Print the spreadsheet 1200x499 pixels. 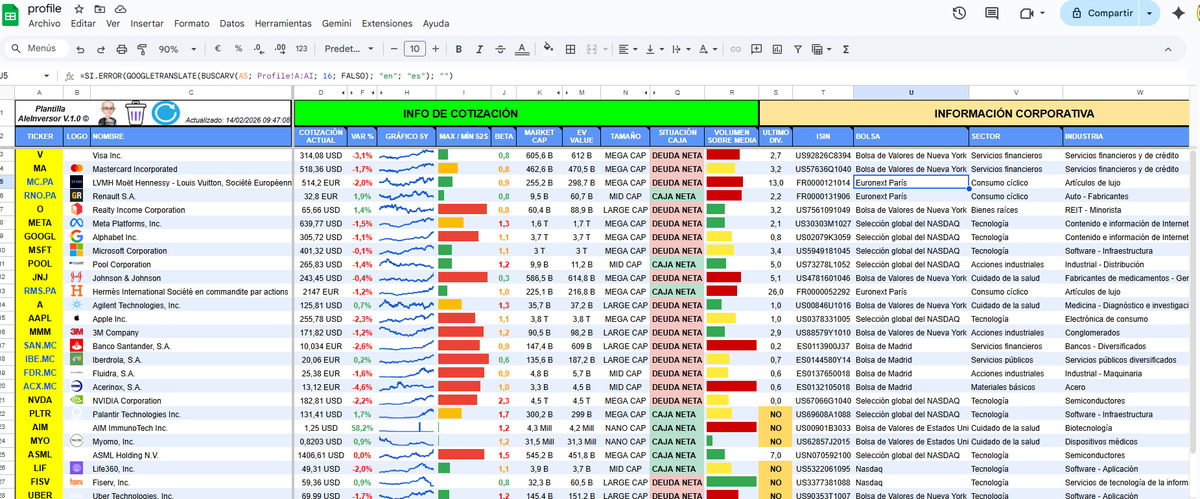[122, 49]
